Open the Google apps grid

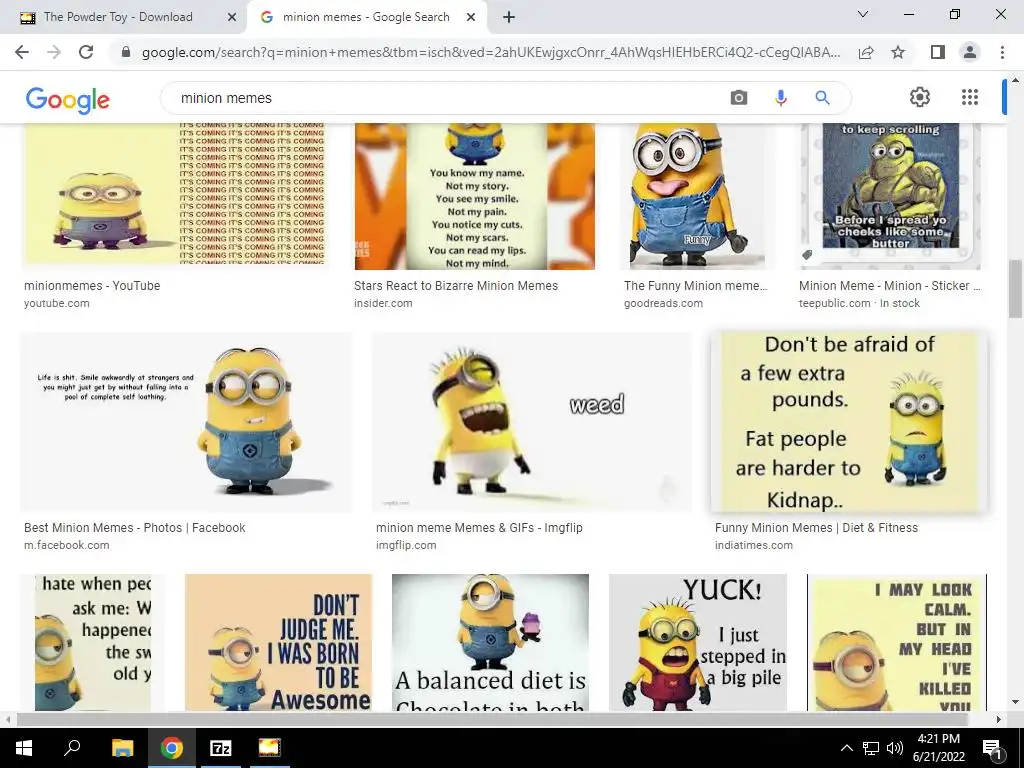(970, 97)
